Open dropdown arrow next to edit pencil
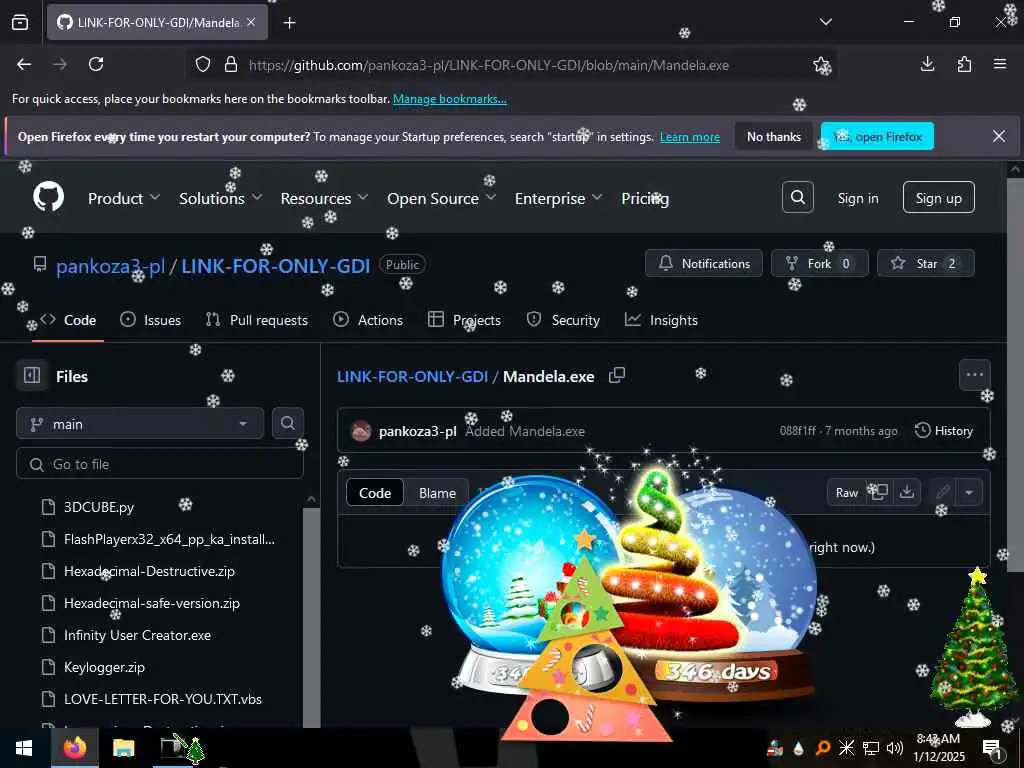This screenshot has width=1024, height=768. tap(969, 492)
